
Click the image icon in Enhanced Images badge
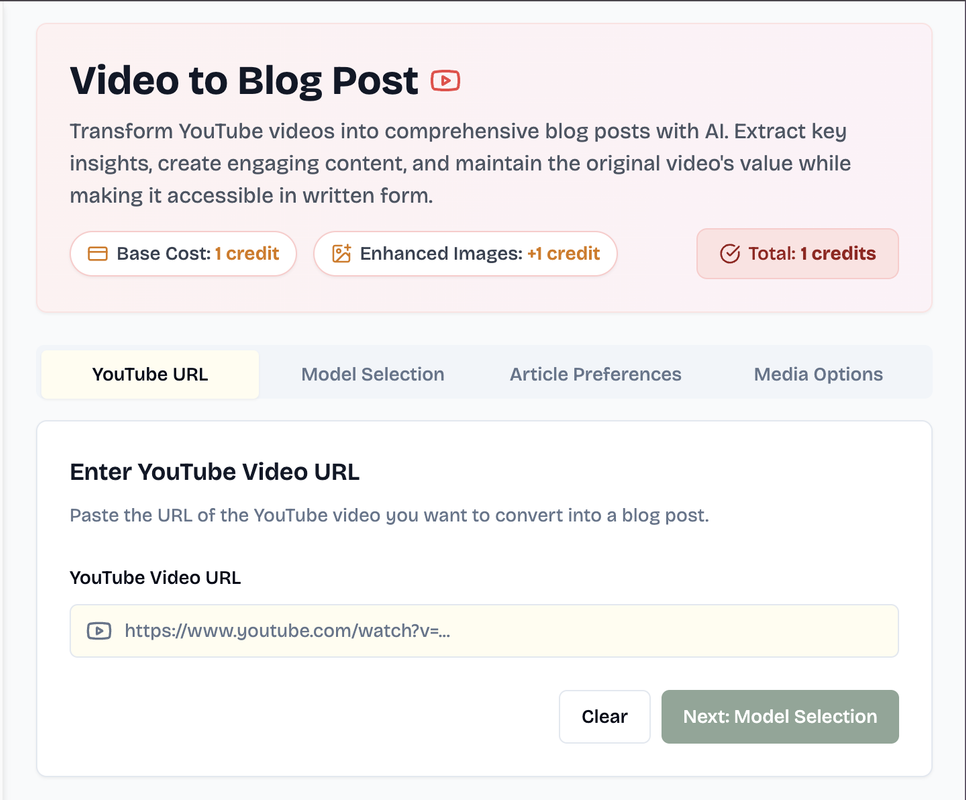pos(341,254)
